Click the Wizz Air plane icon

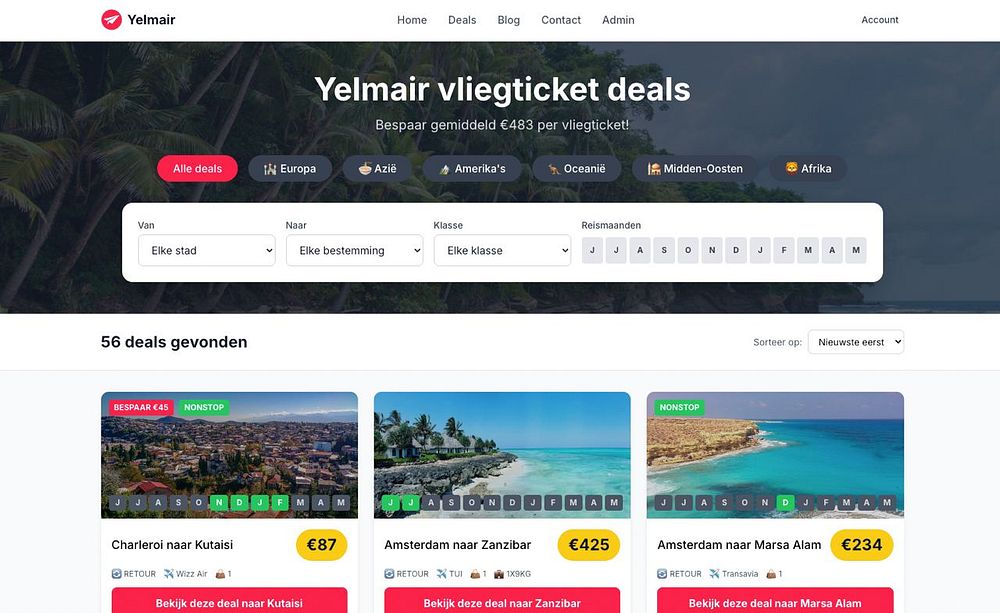pyautogui.click(x=168, y=573)
